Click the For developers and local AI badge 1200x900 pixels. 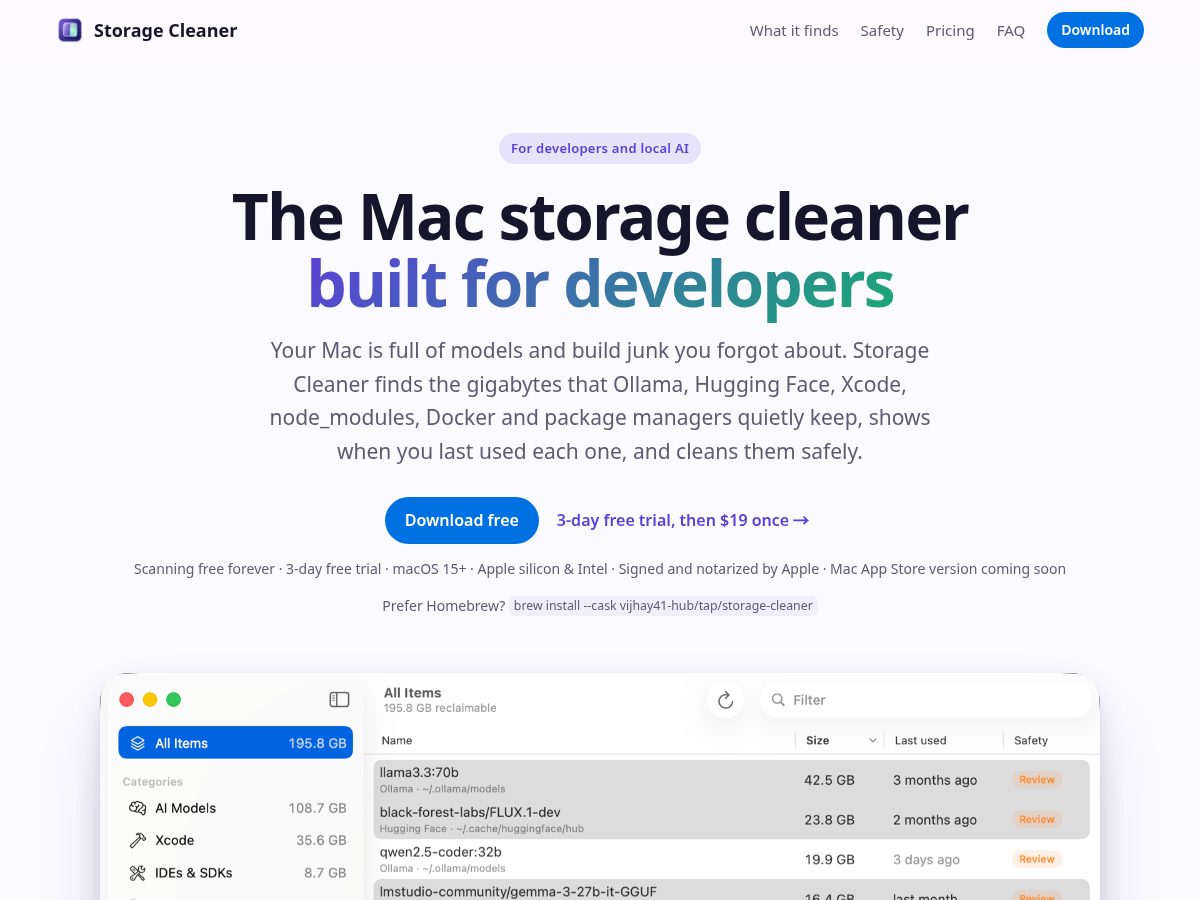(600, 148)
